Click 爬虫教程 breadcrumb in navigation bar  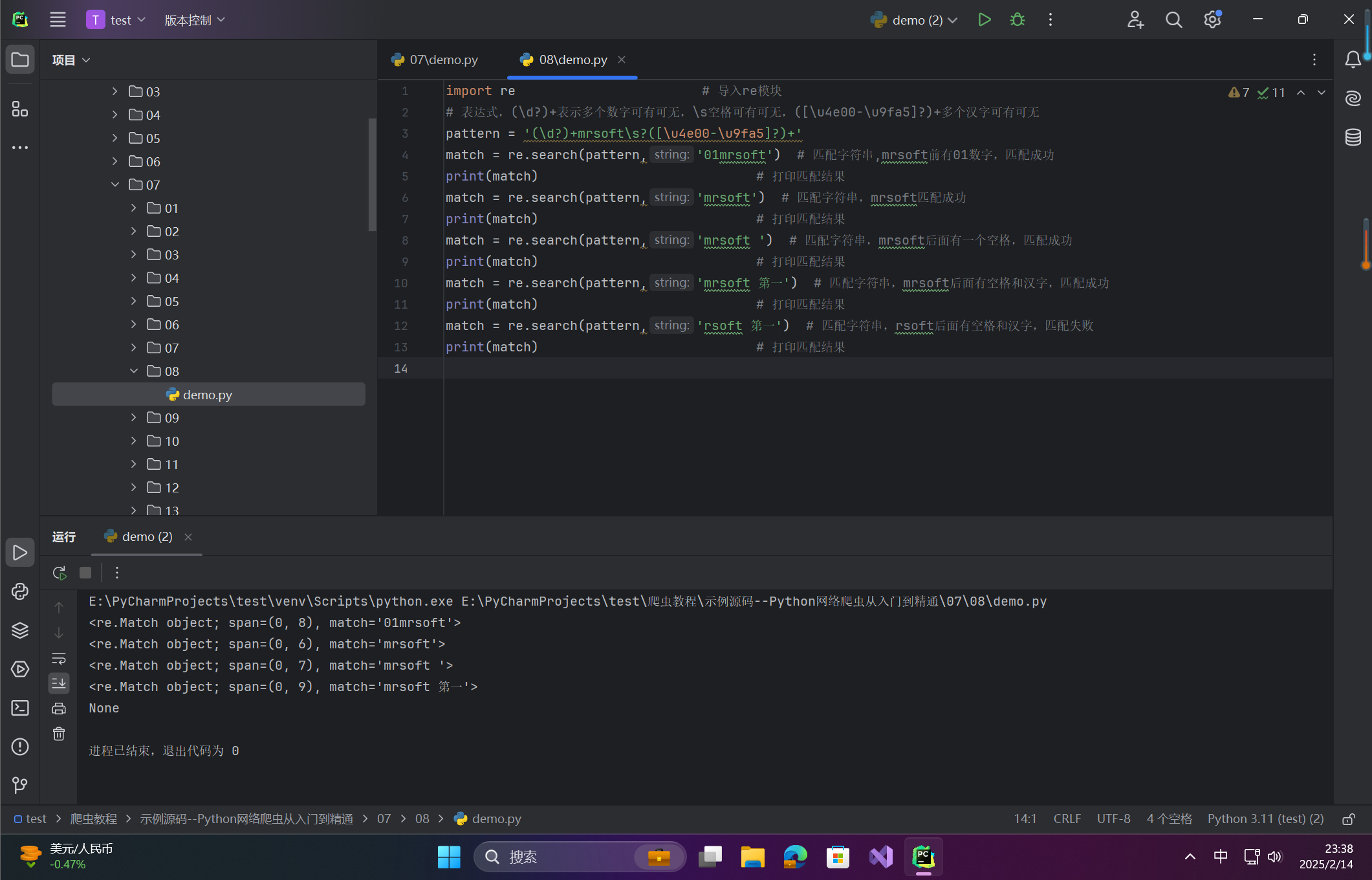94,819
